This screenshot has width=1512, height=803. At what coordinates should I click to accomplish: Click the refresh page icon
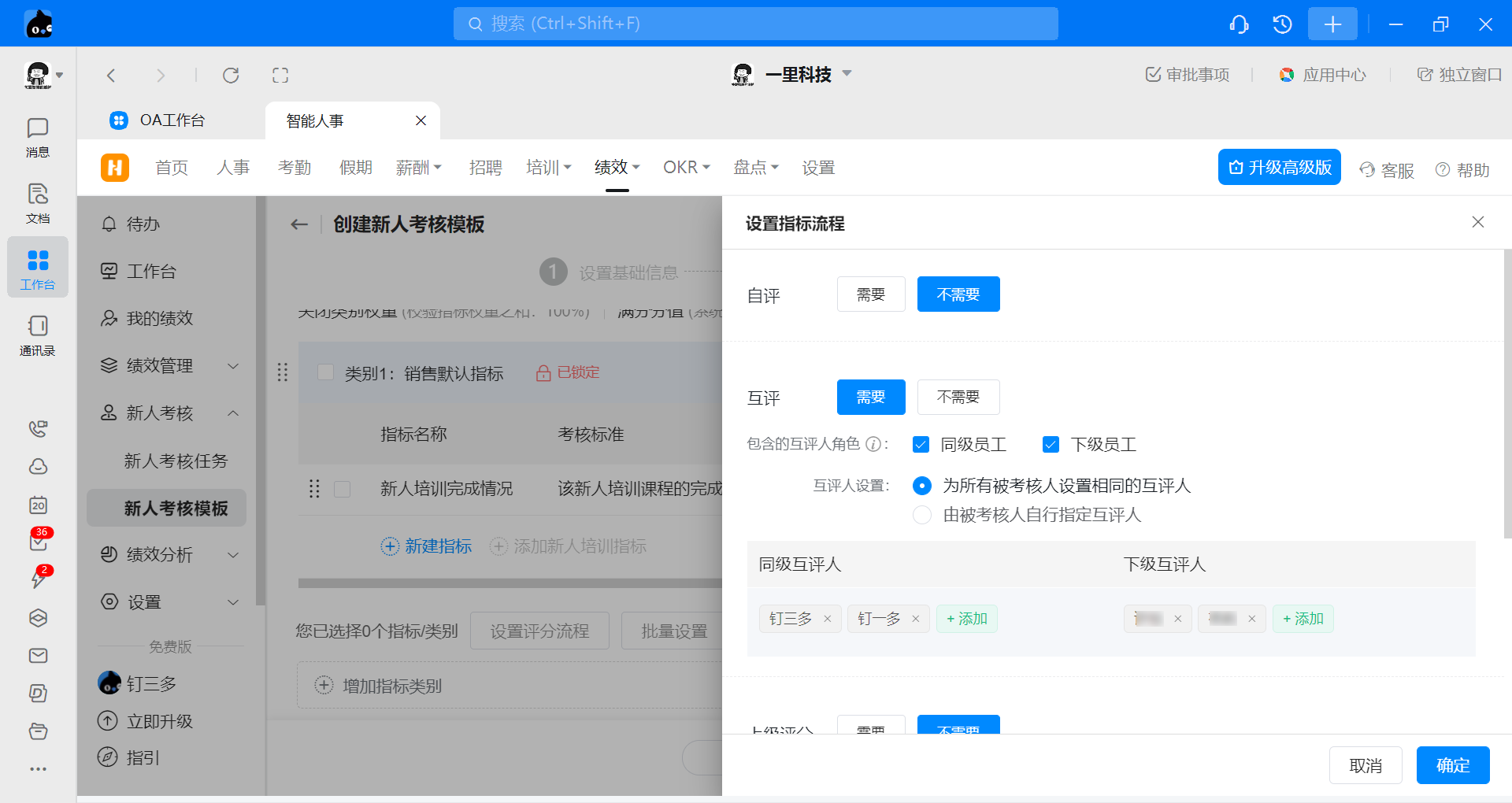pyautogui.click(x=231, y=76)
